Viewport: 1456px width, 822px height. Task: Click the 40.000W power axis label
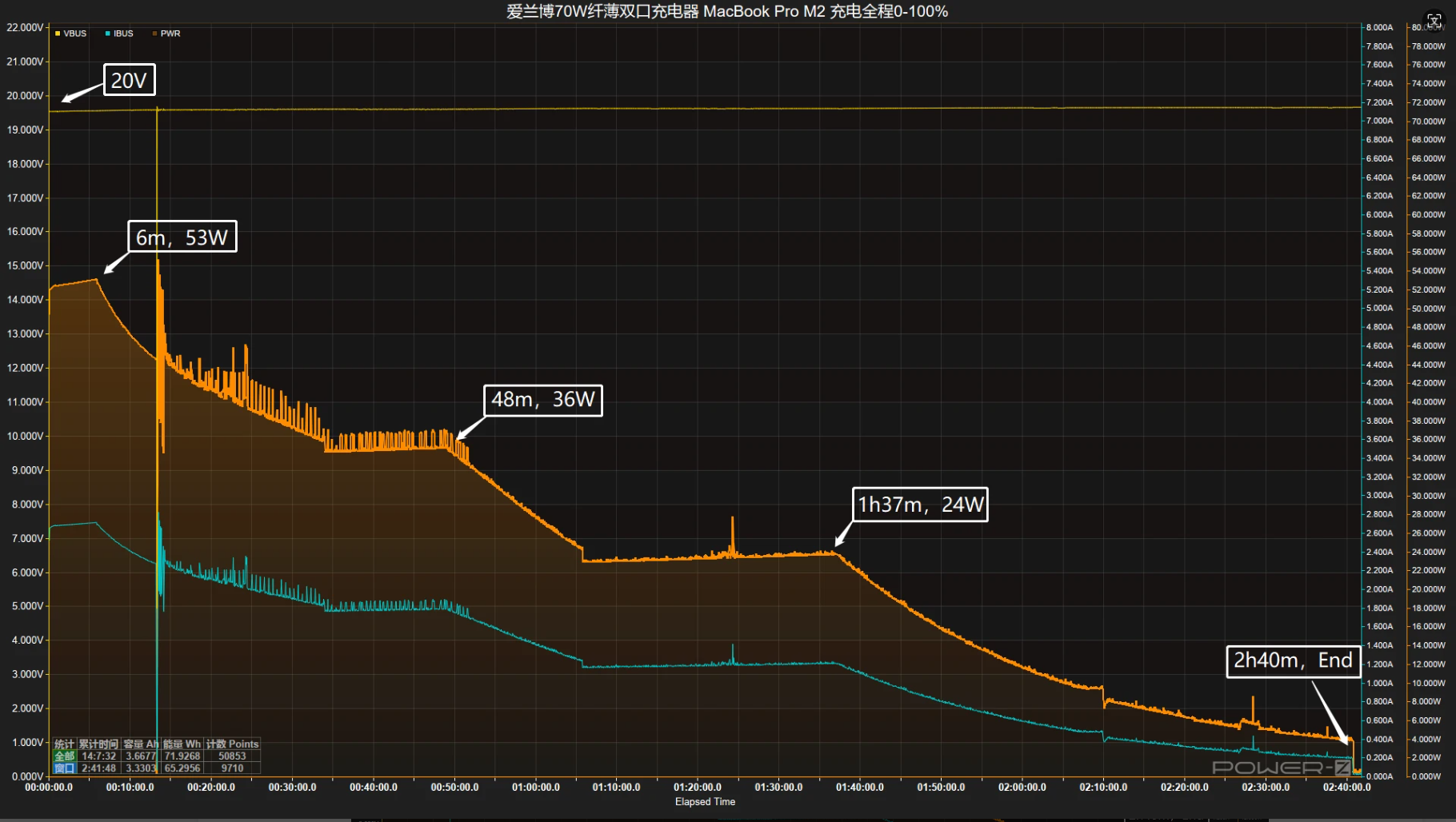coord(1428,401)
